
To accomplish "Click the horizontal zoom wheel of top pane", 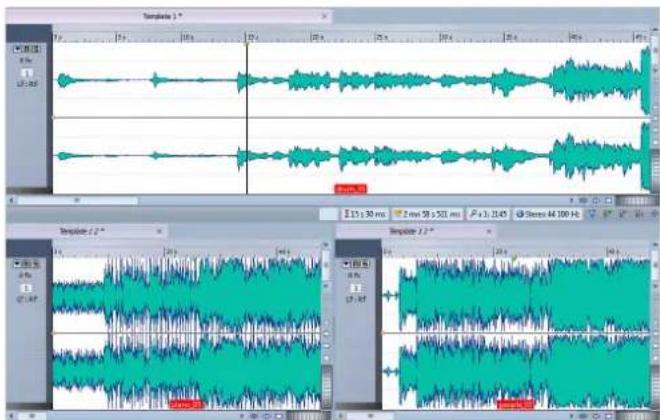I will pos(637,201).
